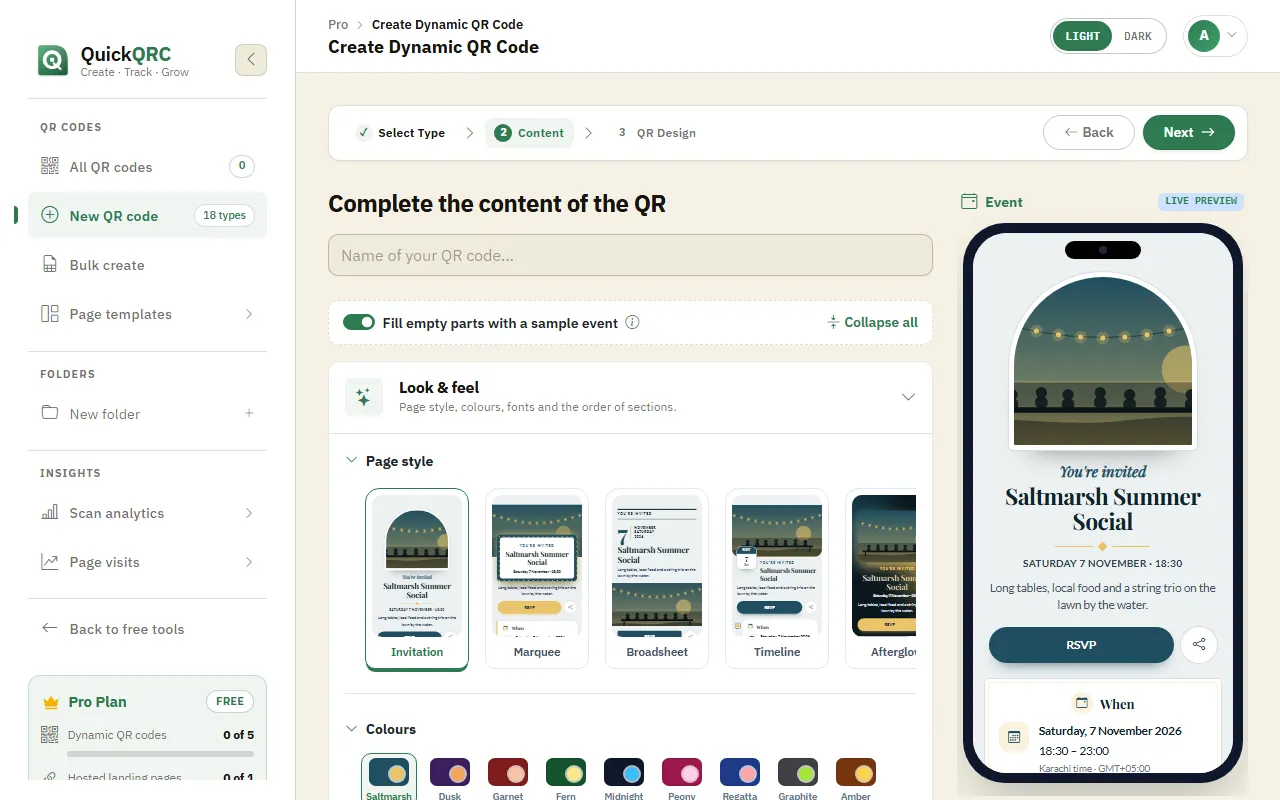Select the Content step

(530, 132)
